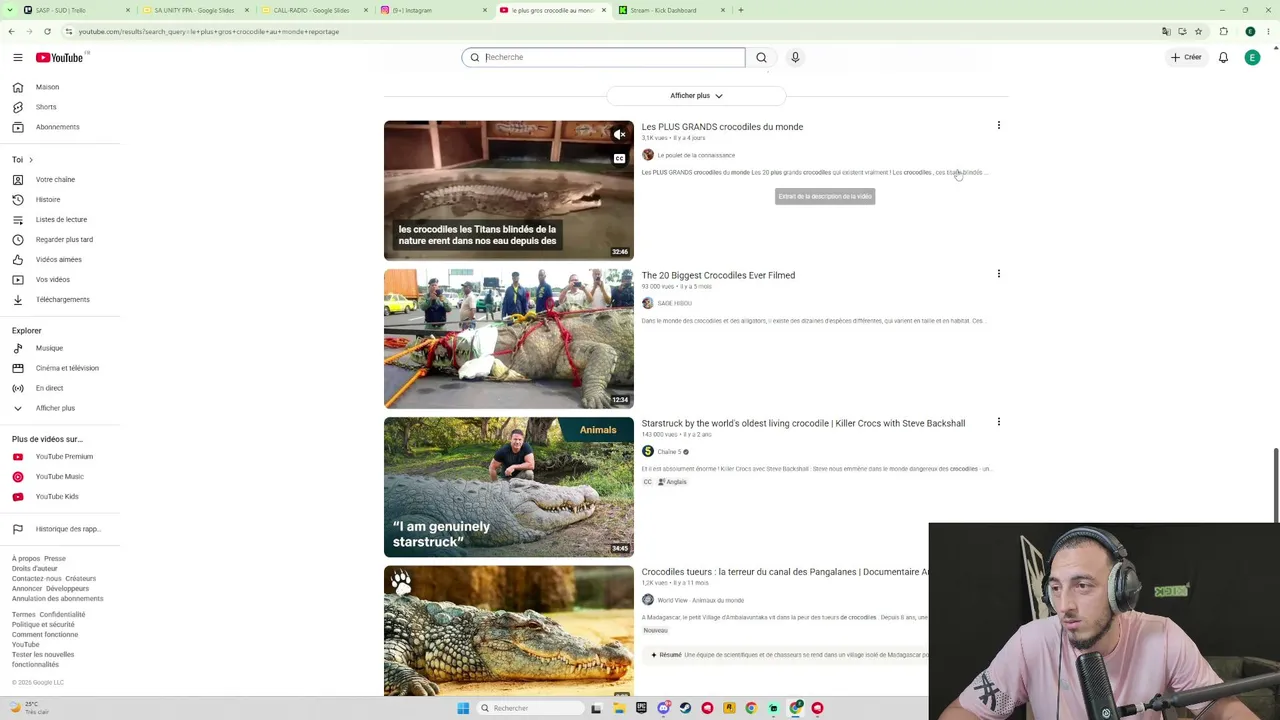Click the taskbar Rechercher search box
Image resolution: width=1280 pixels, height=720 pixels.
tap(531, 708)
